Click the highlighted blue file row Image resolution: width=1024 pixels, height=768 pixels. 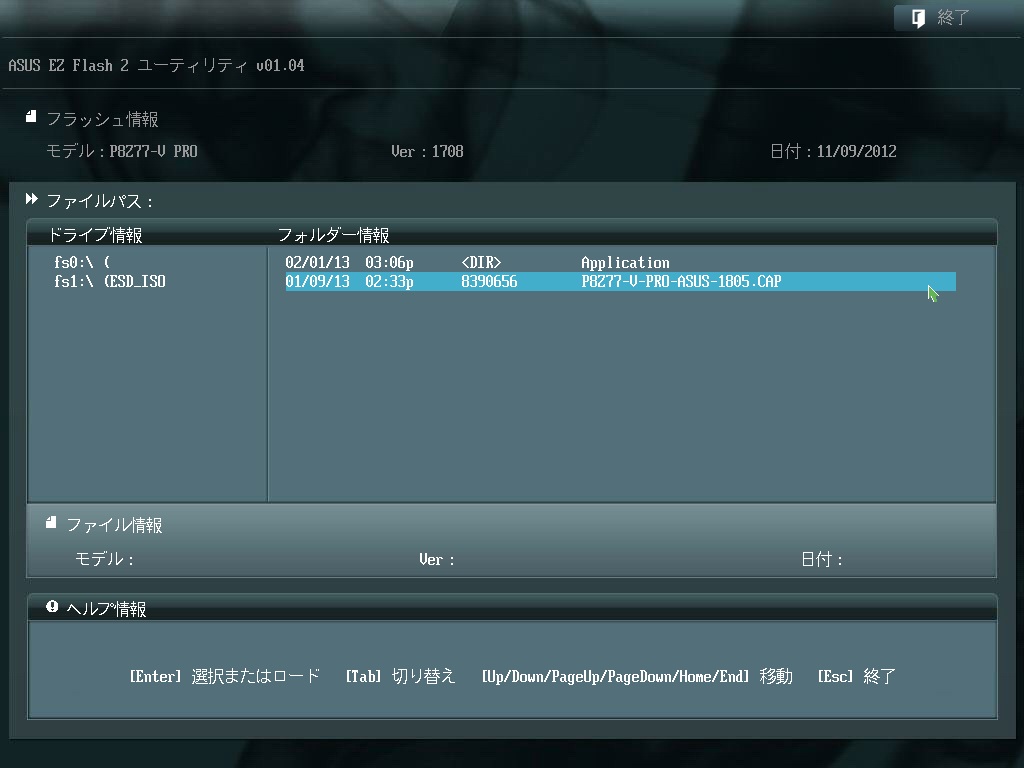(x=620, y=281)
